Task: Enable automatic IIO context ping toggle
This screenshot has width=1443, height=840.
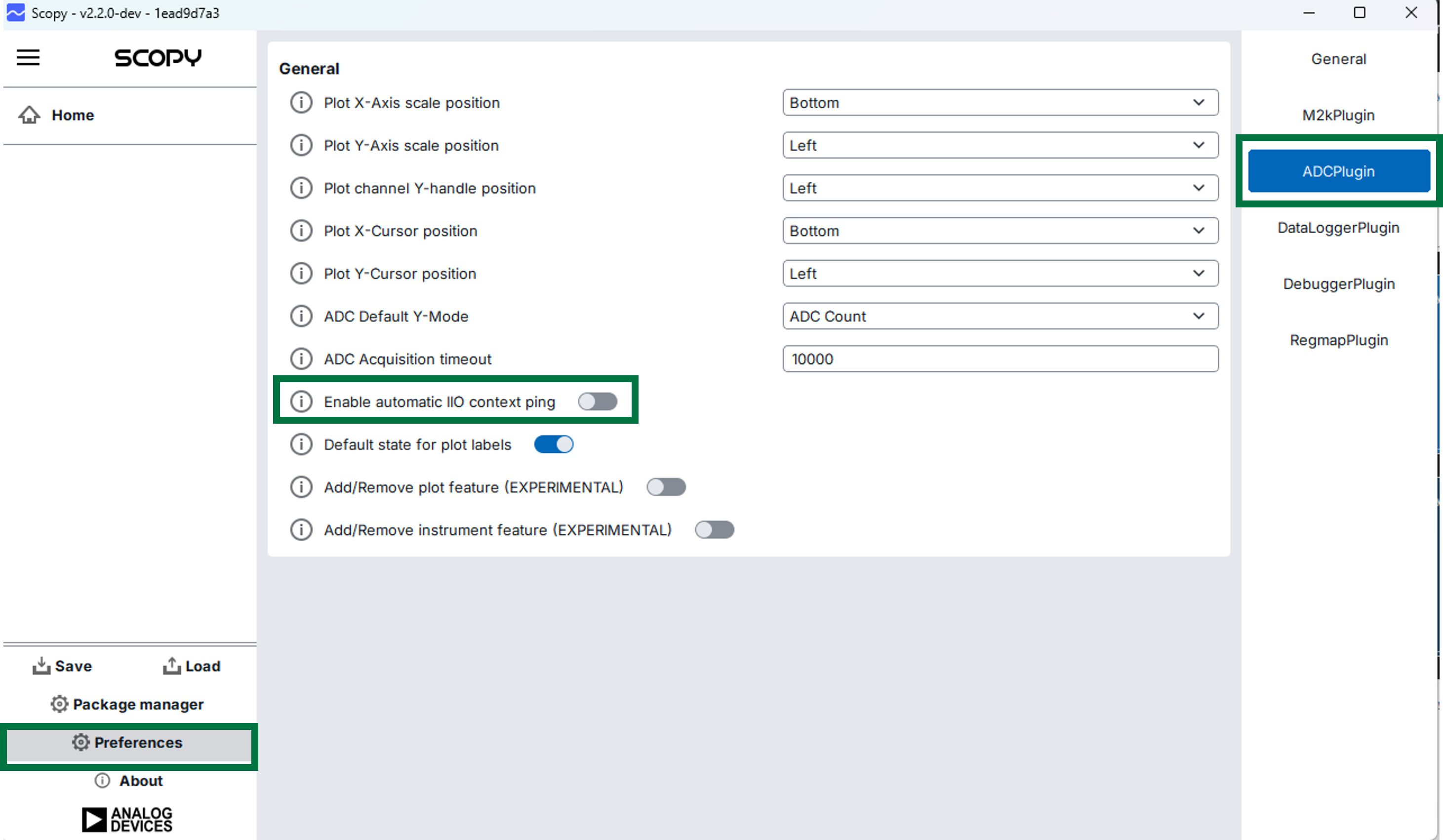Action: (x=597, y=401)
